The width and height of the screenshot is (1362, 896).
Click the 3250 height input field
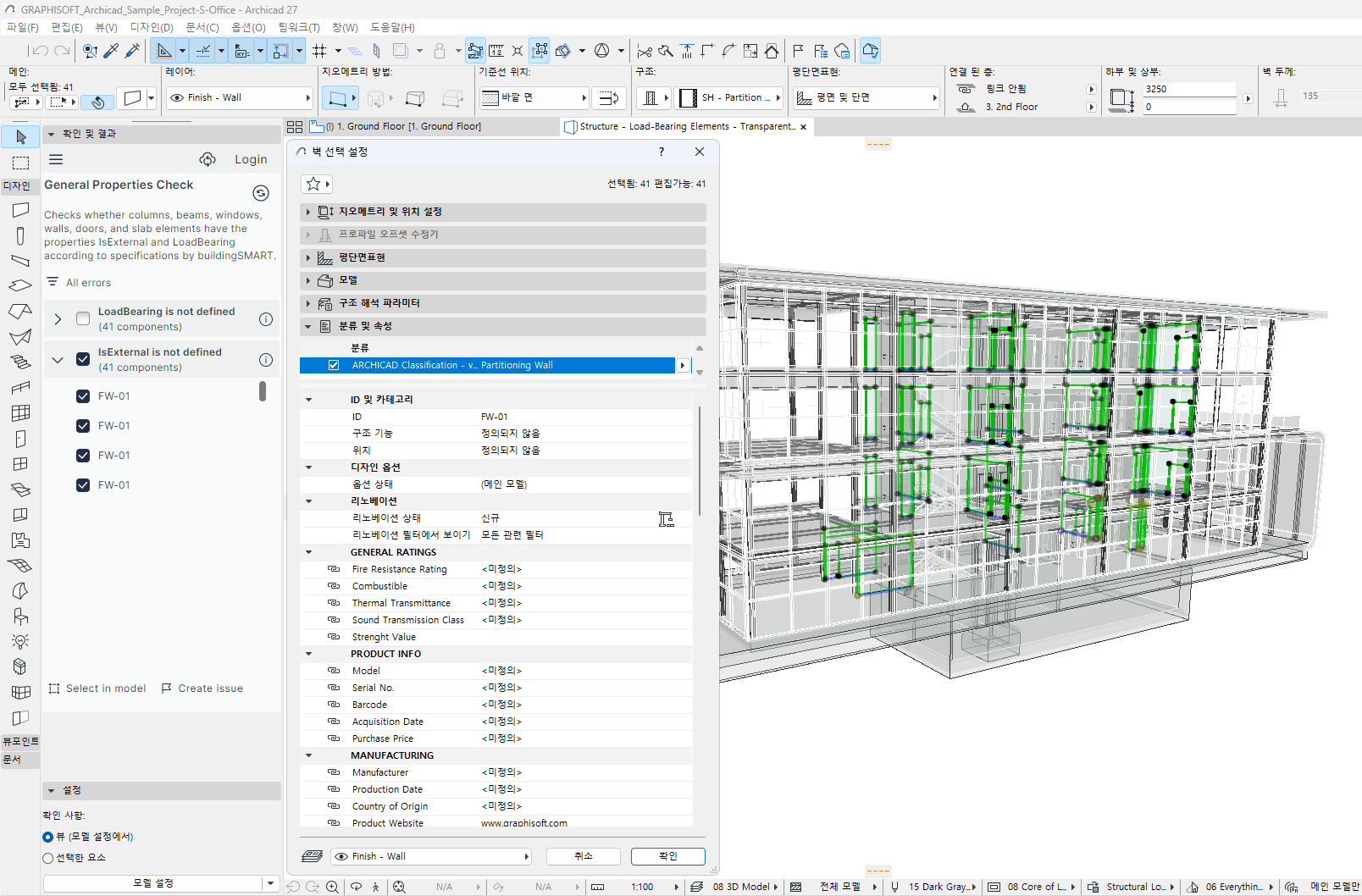1188,89
